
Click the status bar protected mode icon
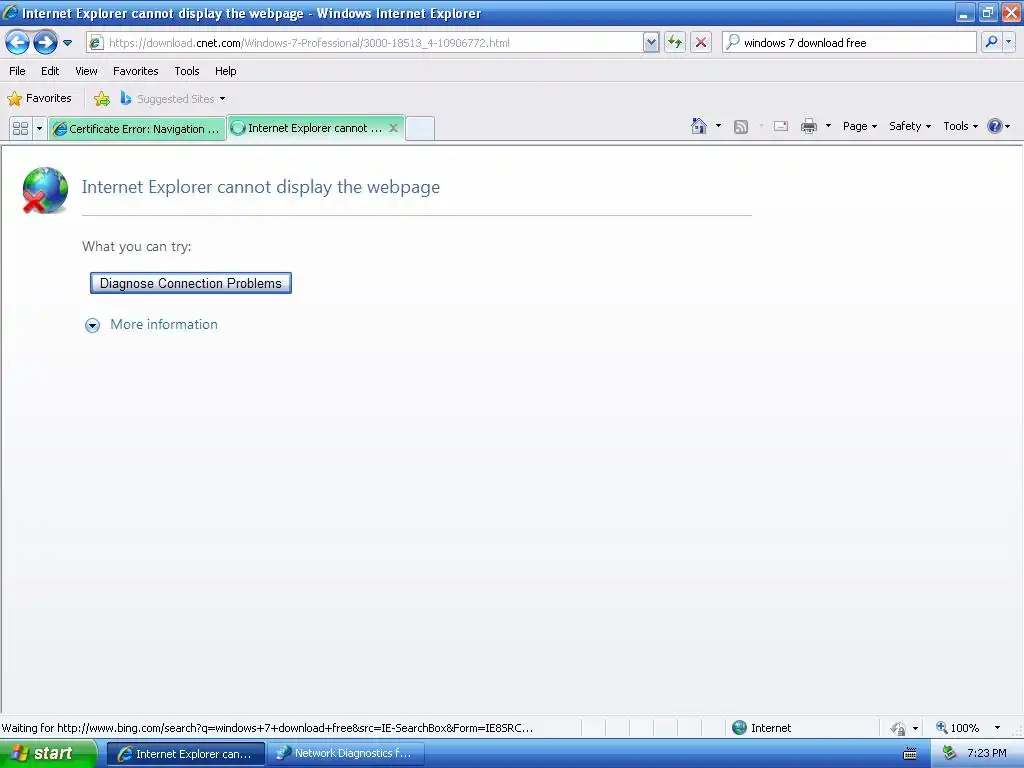click(898, 728)
